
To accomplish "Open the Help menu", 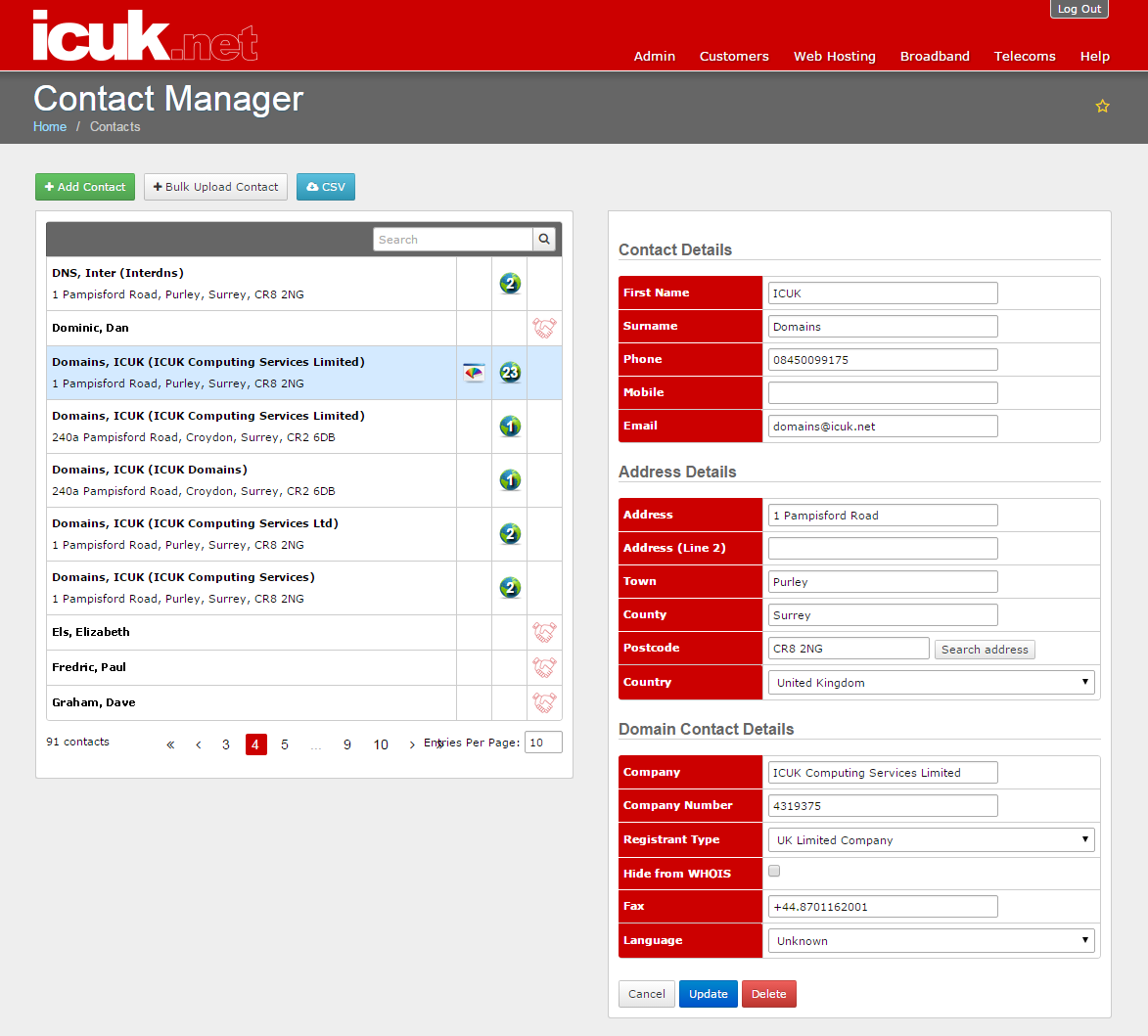I will pos(1094,57).
